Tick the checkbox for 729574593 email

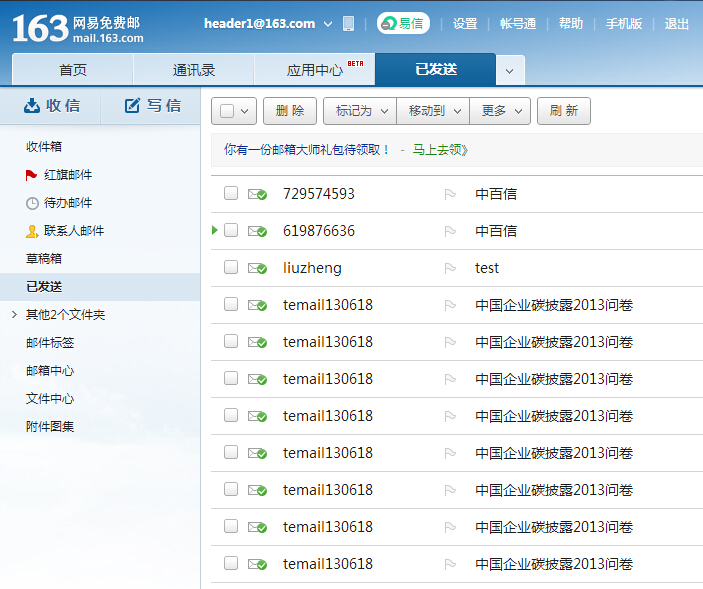point(231,193)
